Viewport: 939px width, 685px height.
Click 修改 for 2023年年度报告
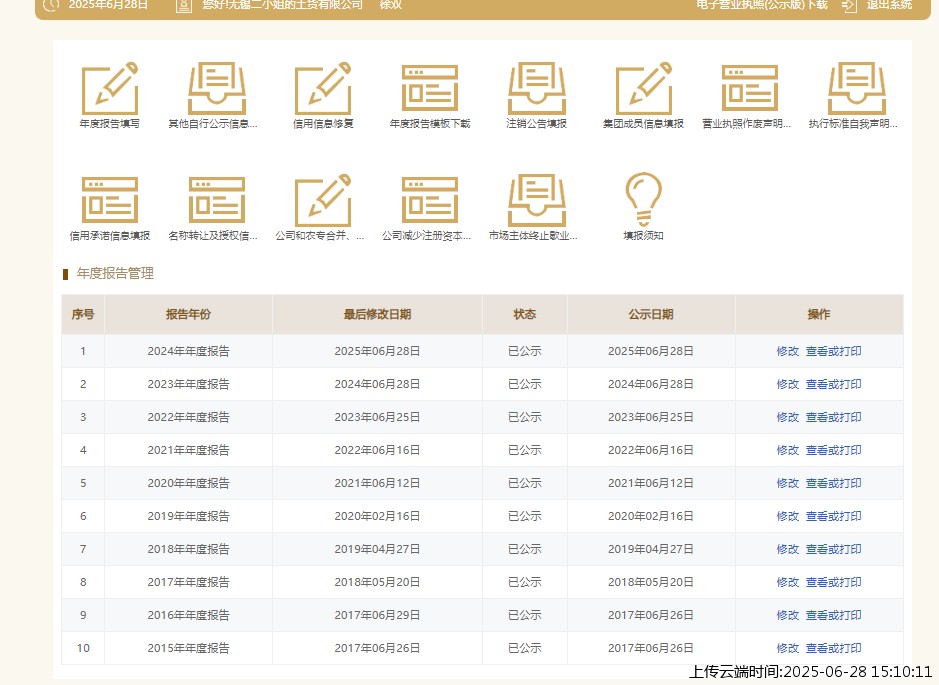[x=787, y=384]
